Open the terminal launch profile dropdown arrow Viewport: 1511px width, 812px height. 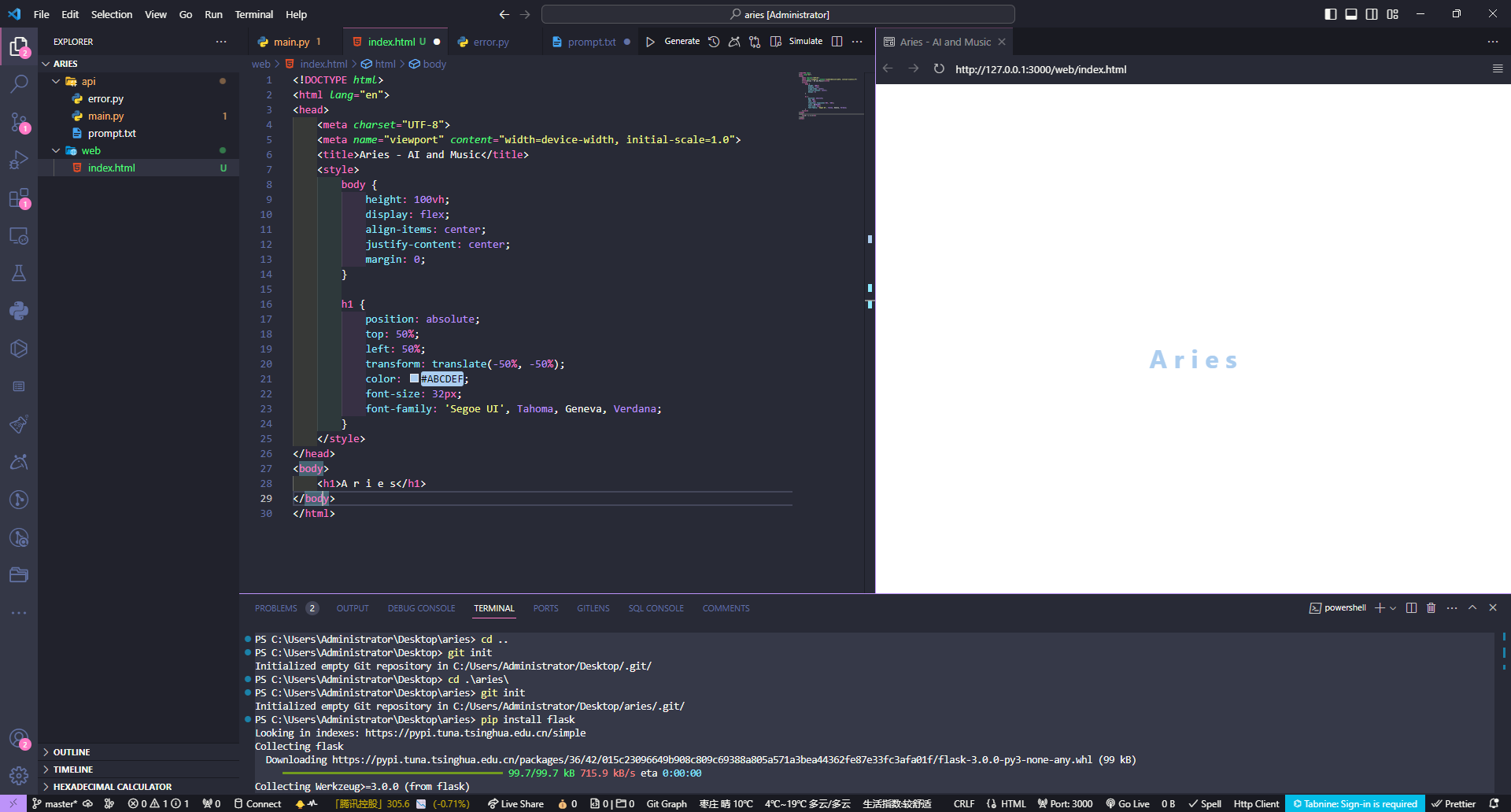coord(1393,608)
